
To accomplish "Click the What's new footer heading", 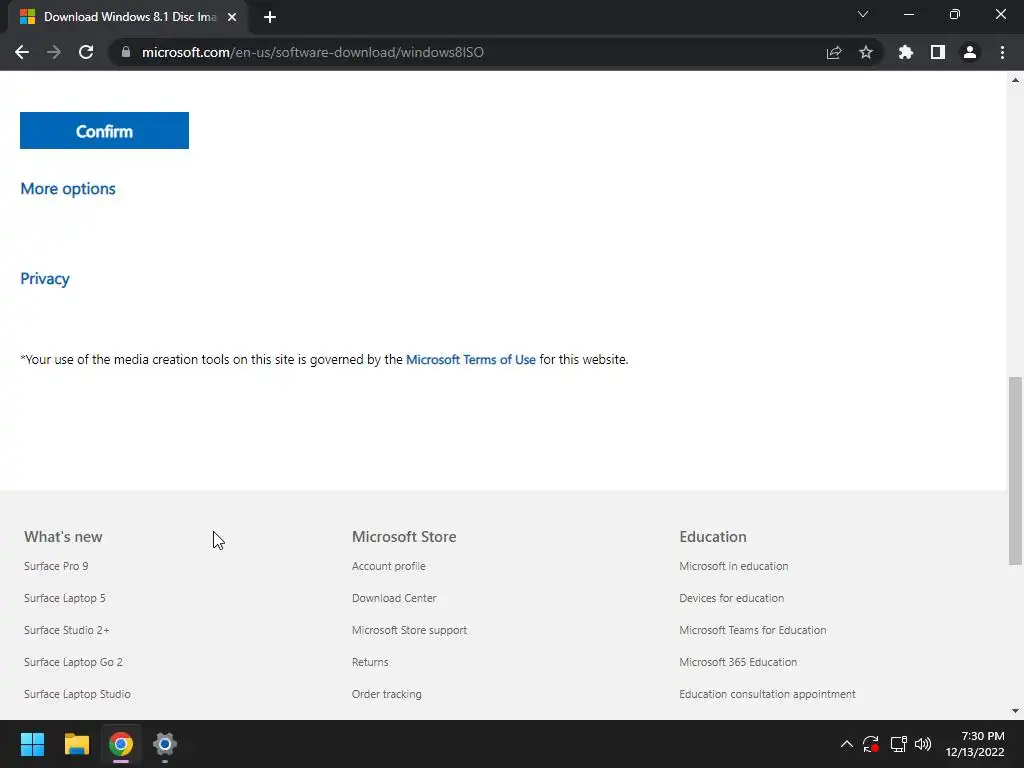I will click(x=63, y=537).
